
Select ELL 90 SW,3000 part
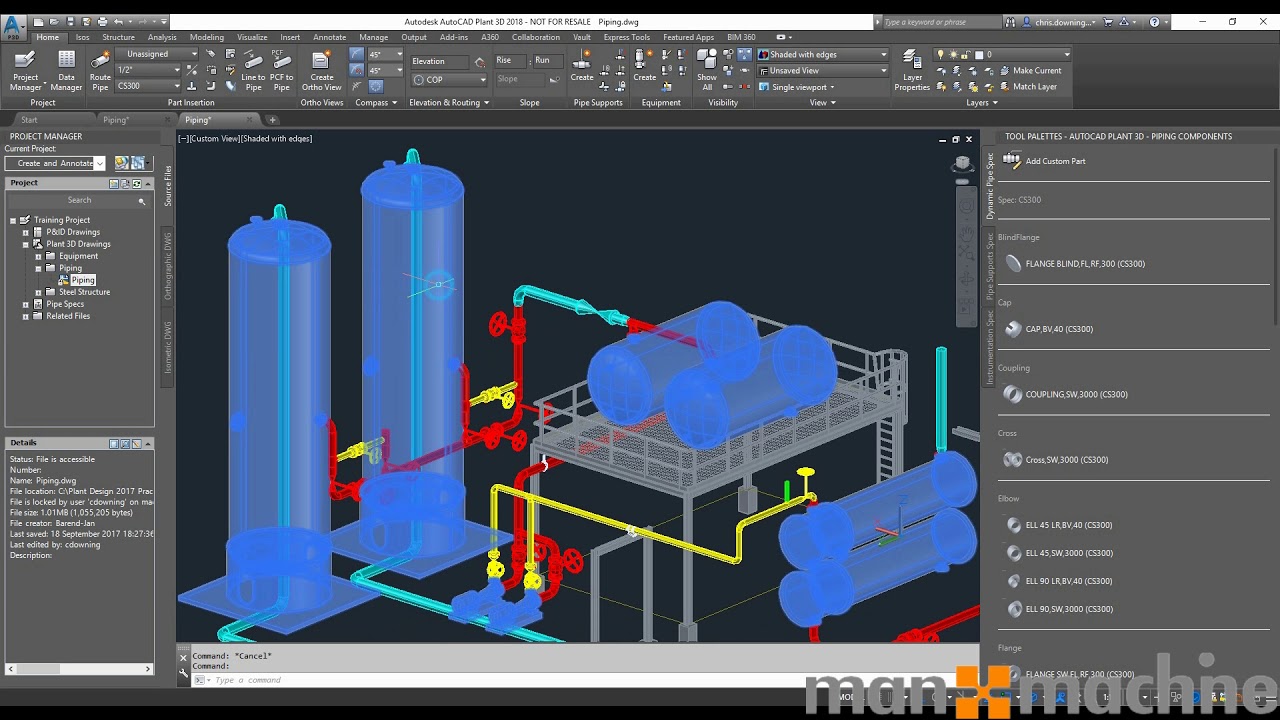[x=1060, y=609]
